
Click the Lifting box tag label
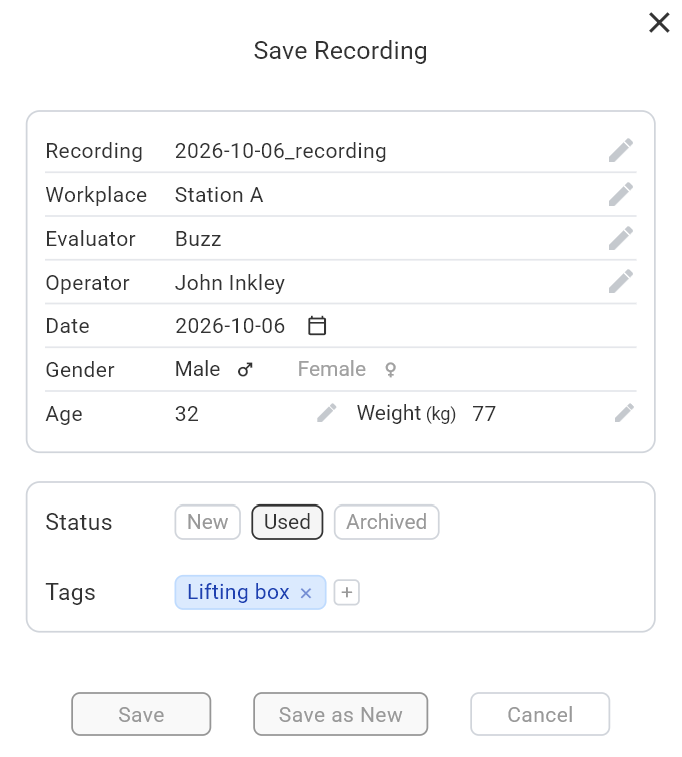click(238, 592)
